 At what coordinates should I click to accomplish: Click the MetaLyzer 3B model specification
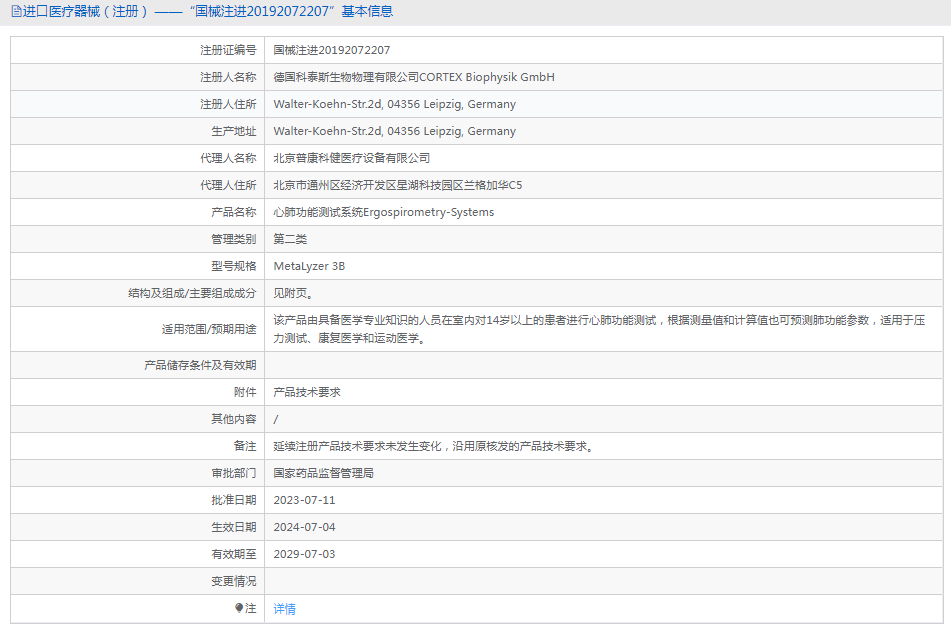tap(310, 265)
